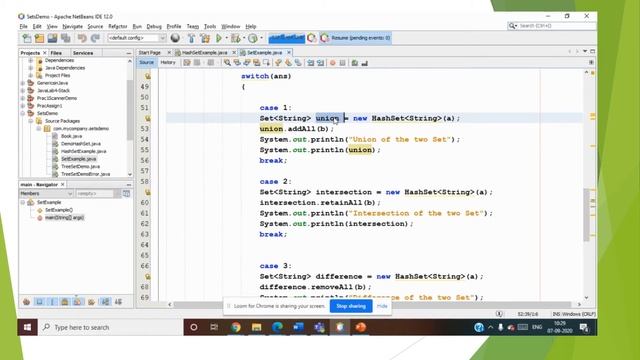
Task: Click the Windows taskbar search box
Action: click(110, 327)
